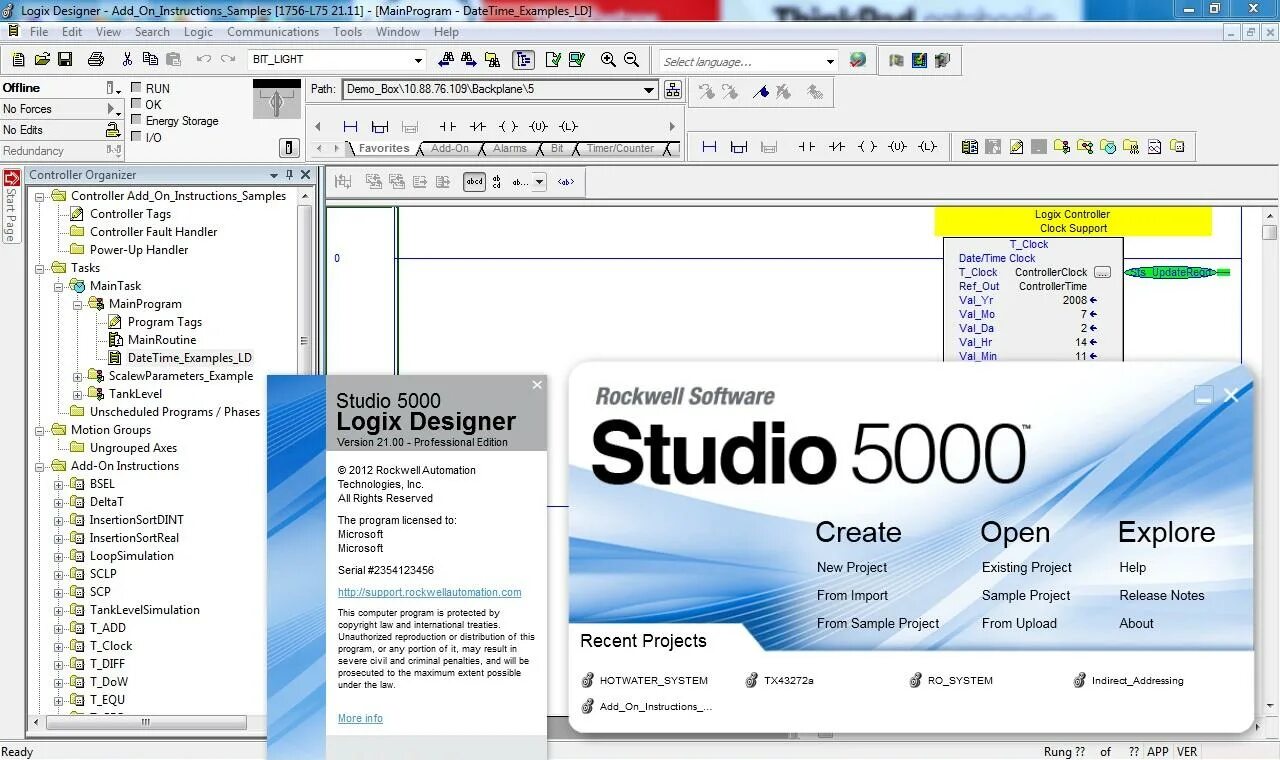1280x760 pixels.
Task: Click the blue flag icon next to the Path field
Action: (761, 92)
